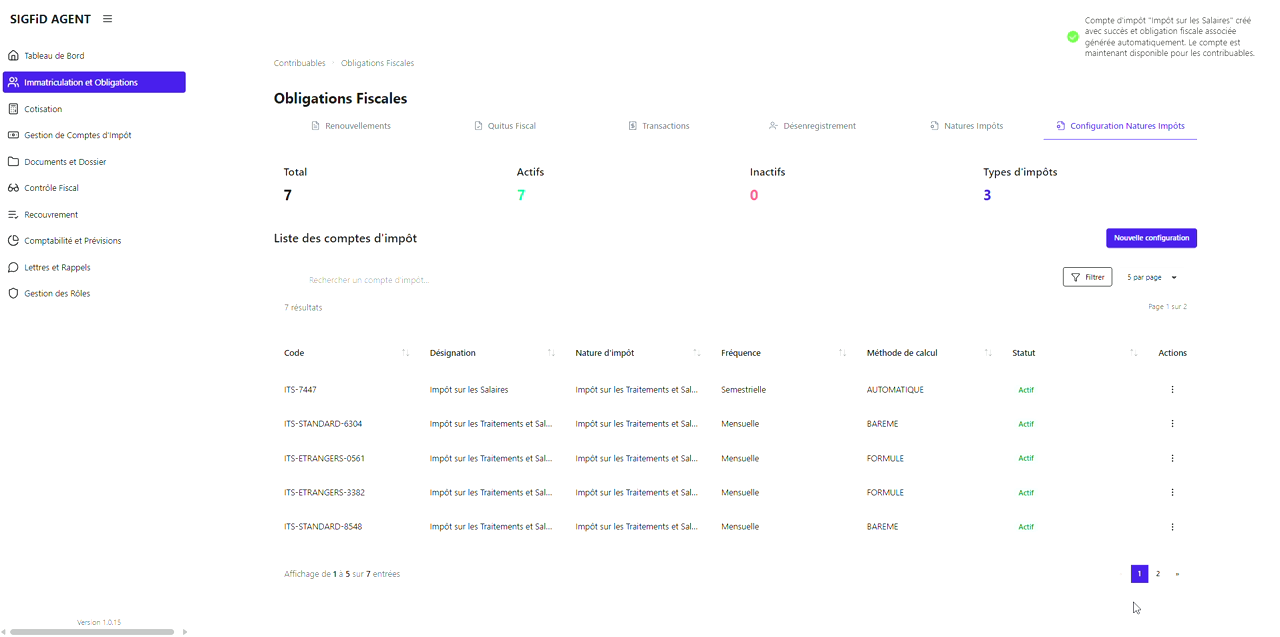The image size is (1280, 637).
Task: Sort the table by the Fréquence column
Action: [842, 353]
